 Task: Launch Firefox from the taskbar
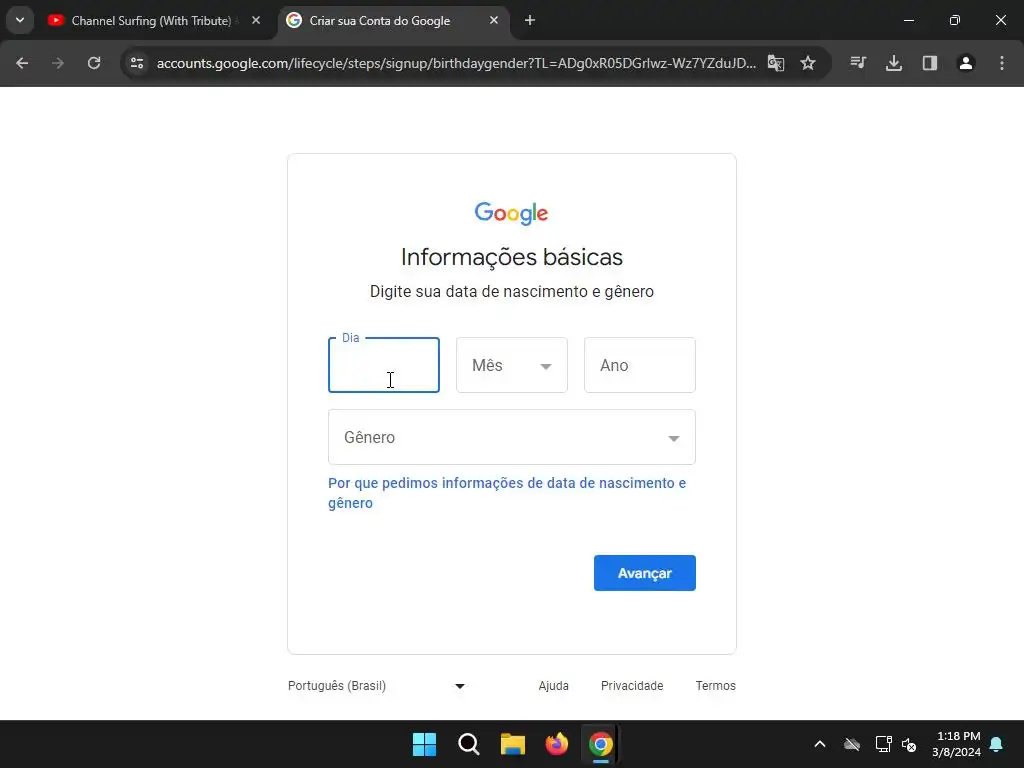point(556,744)
